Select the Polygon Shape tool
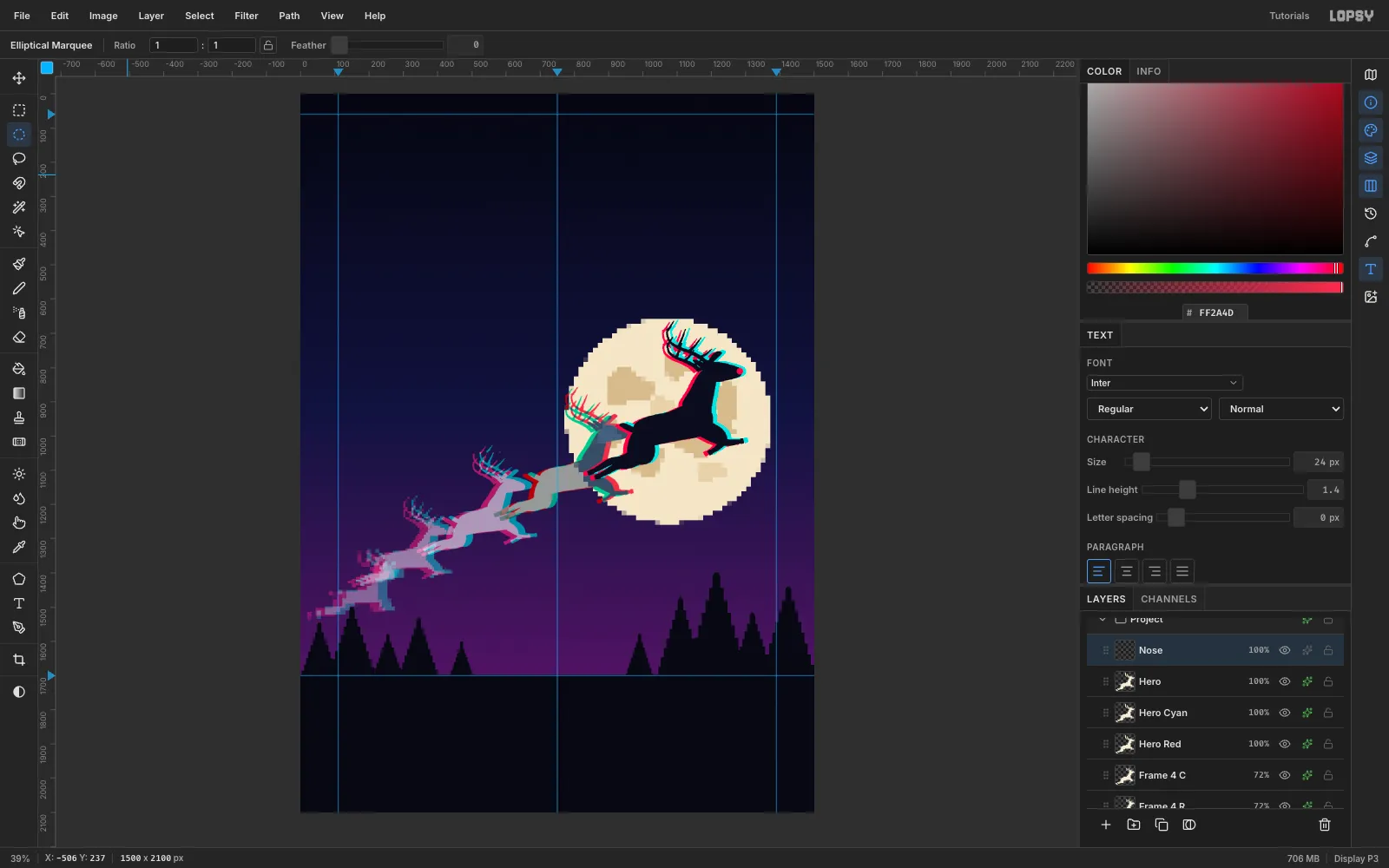 click(x=19, y=579)
